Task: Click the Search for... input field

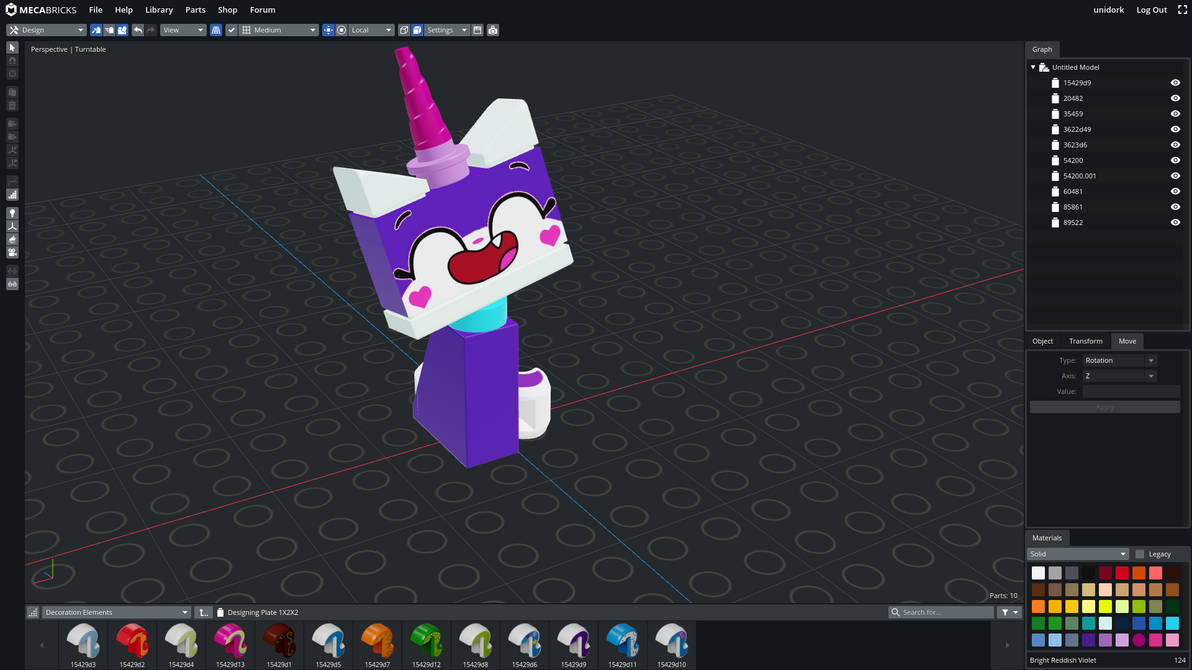Action: [940, 611]
